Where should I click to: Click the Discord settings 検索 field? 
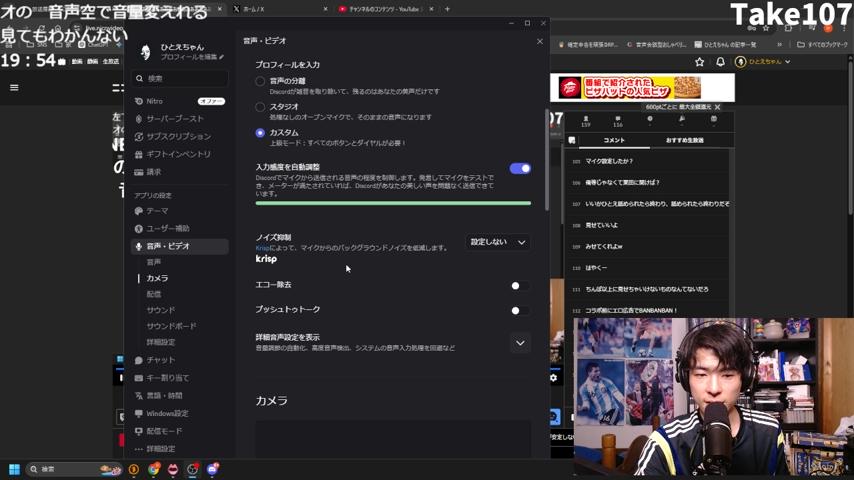pyautogui.click(x=180, y=79)
